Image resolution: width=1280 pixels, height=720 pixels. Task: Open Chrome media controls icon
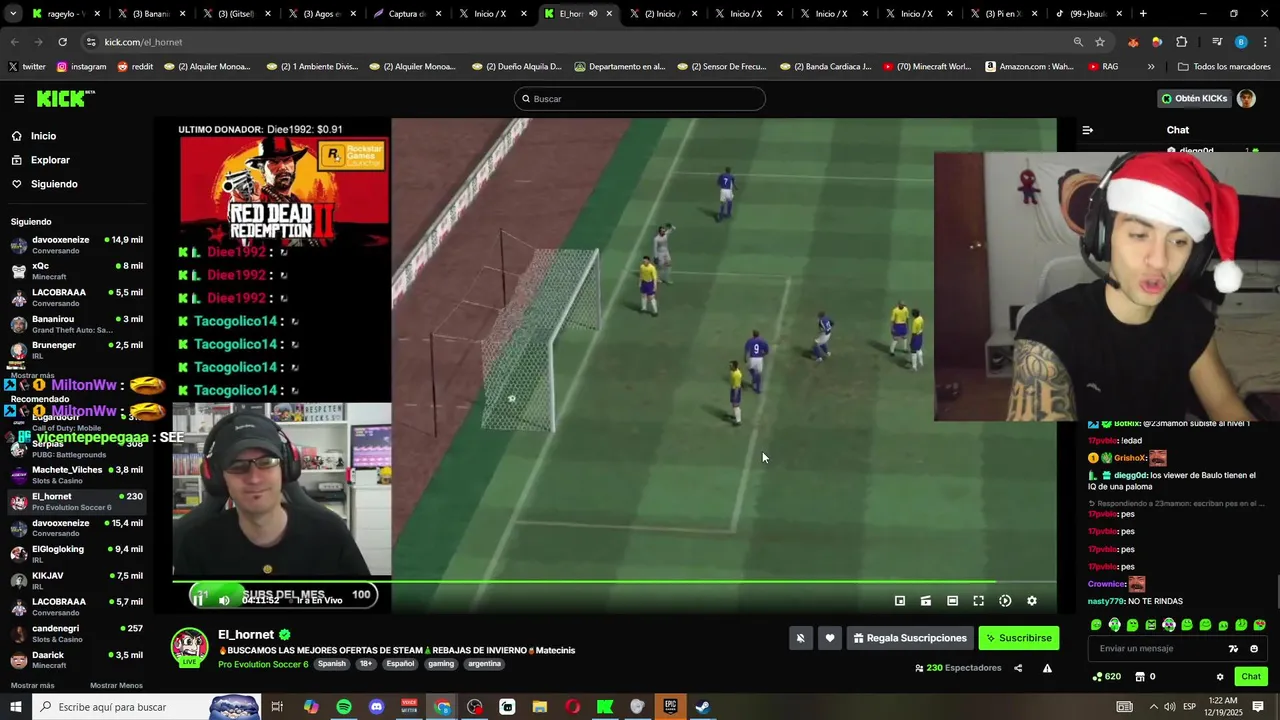[1217, 42]
